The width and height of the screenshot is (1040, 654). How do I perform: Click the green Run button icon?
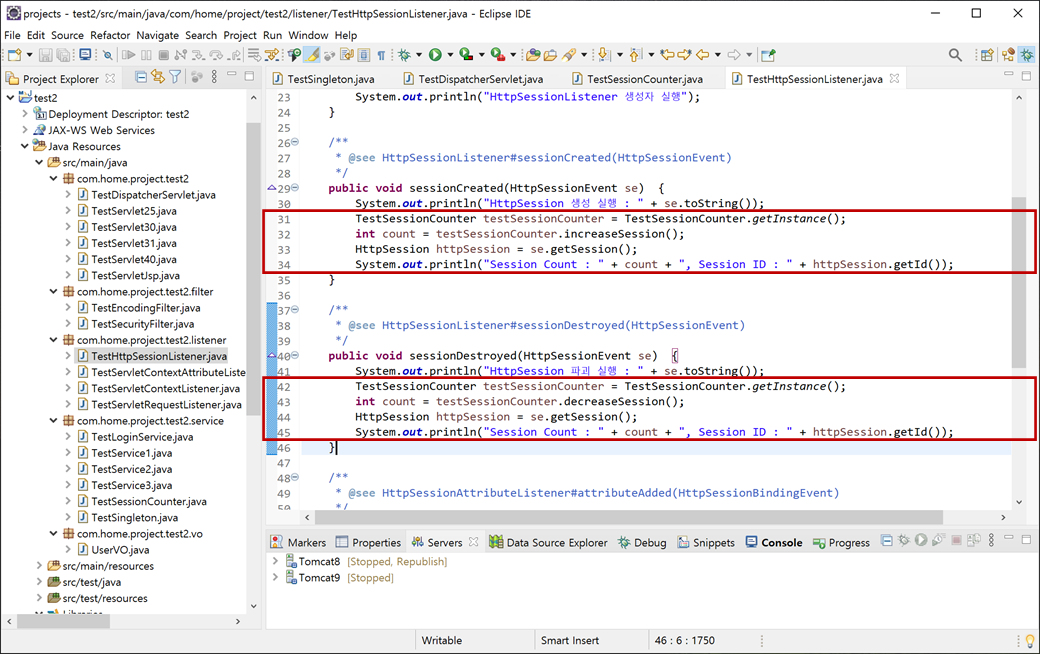click(435, 55)
